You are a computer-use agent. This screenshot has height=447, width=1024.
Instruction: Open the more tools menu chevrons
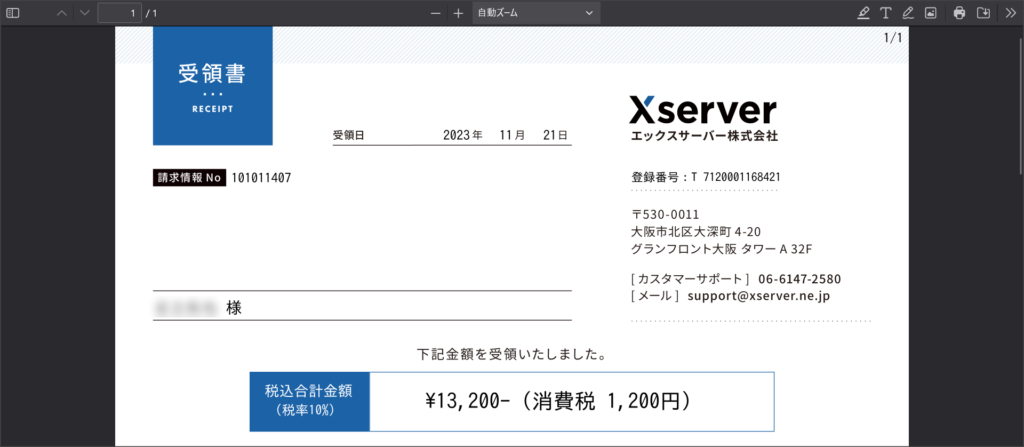pos(1010,13)
